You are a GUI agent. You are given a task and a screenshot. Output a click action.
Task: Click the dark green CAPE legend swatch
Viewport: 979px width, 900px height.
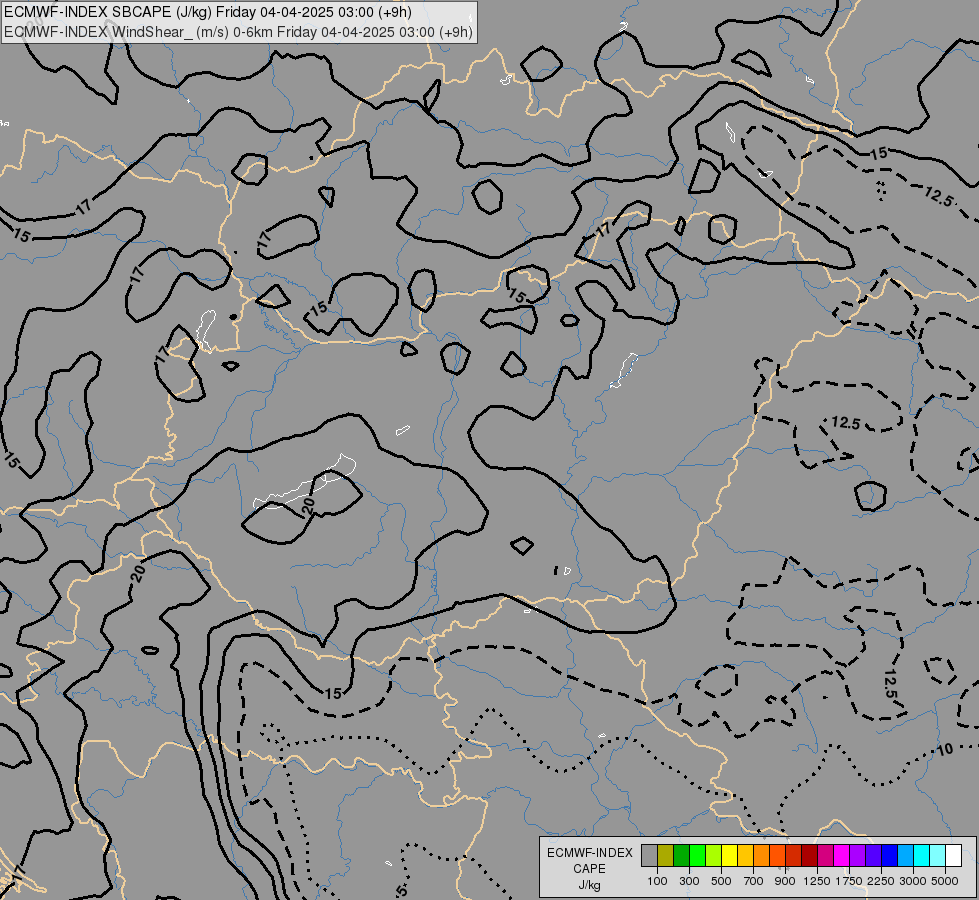(681, 855)
